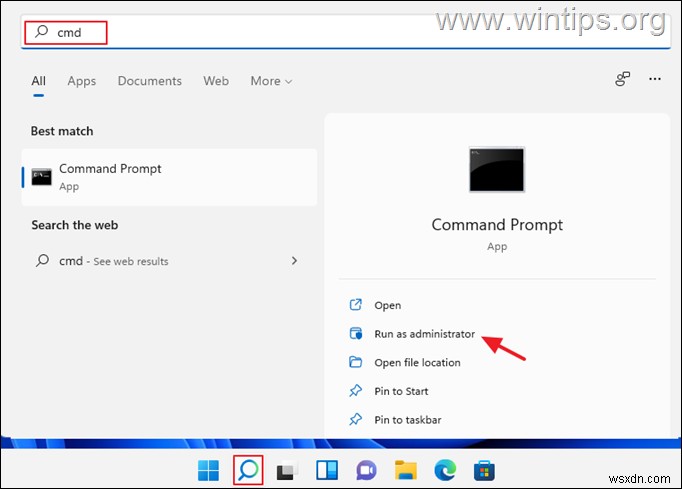Click the search magnifier icon in search box
Screen dimensions: 682x489
click(x=42, y=32)
